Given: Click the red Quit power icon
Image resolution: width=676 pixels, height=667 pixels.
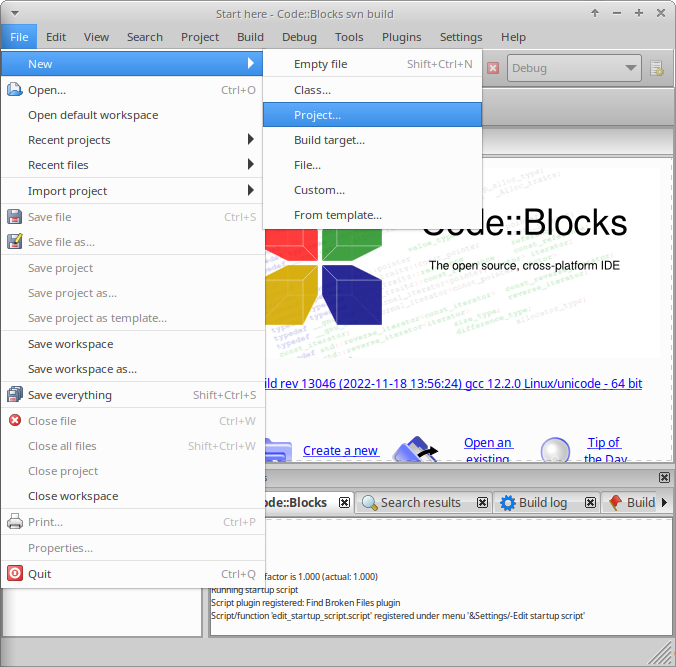Looking at the screenshot, I should [15, 573].
